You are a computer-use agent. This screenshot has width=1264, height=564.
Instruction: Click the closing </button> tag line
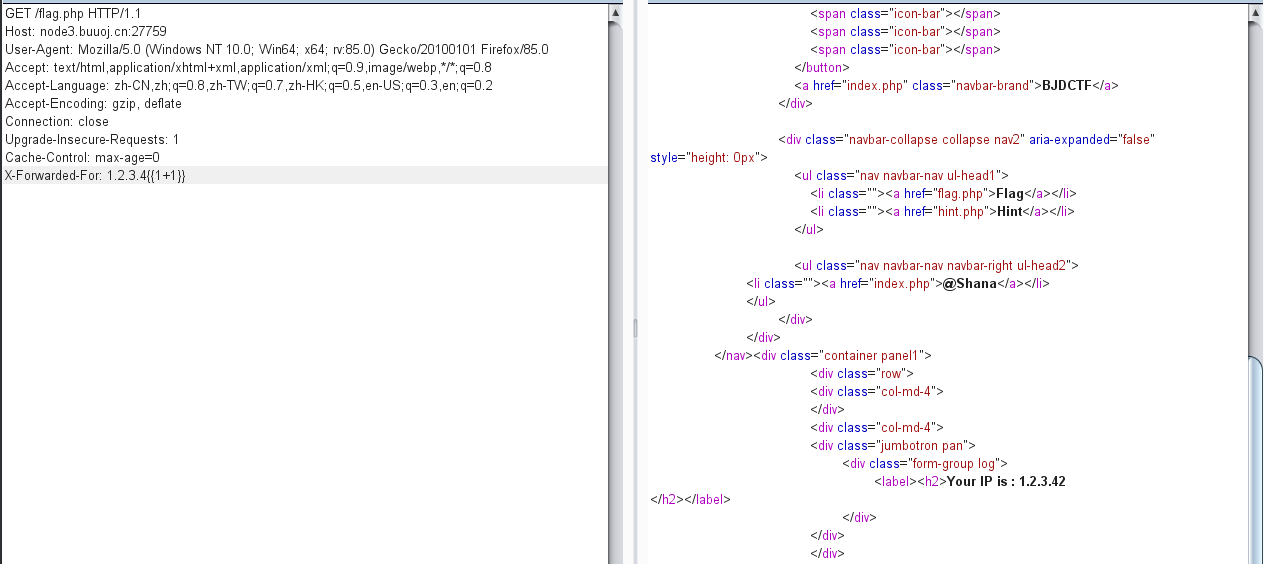[822, 67]
